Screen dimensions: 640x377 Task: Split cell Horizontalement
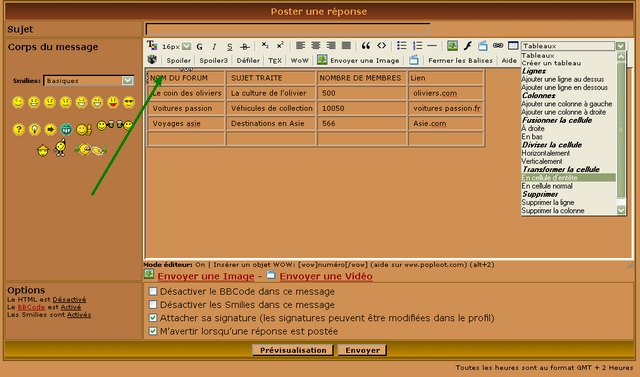click(x=545, y=153)
